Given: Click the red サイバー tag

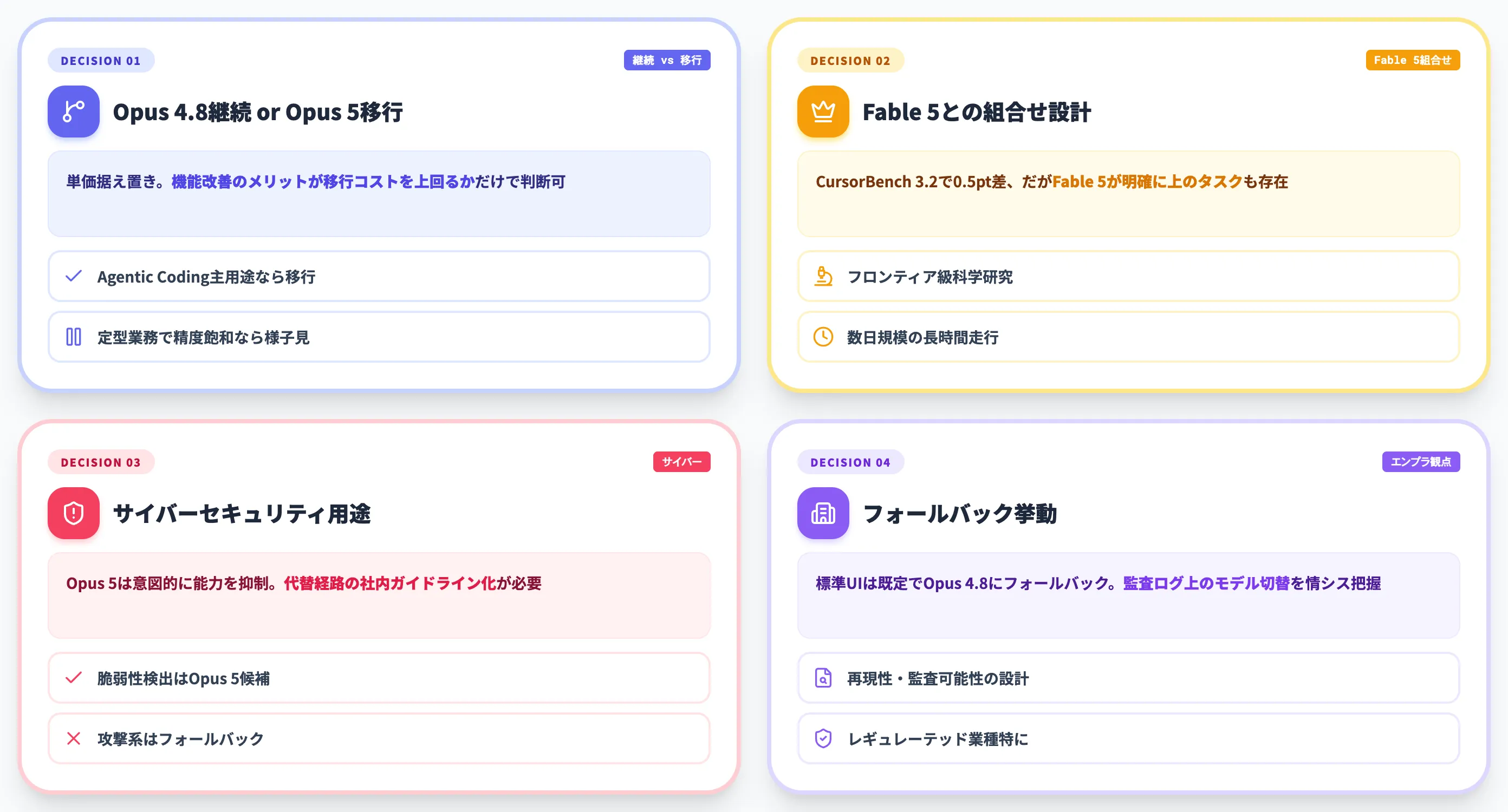Looking at the screenshot, I should pos(681,462).
